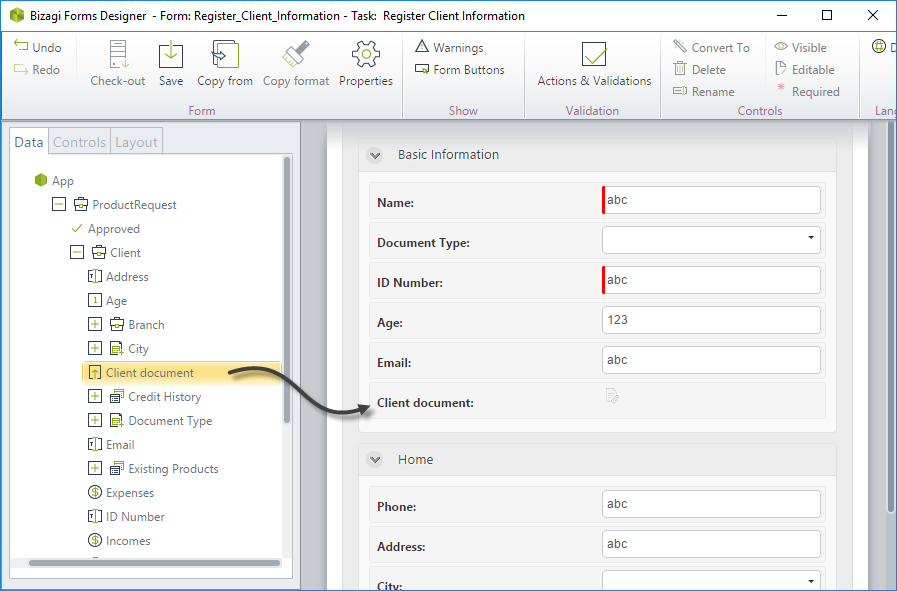Show Warnings in the ribbon

click(449, 47)
